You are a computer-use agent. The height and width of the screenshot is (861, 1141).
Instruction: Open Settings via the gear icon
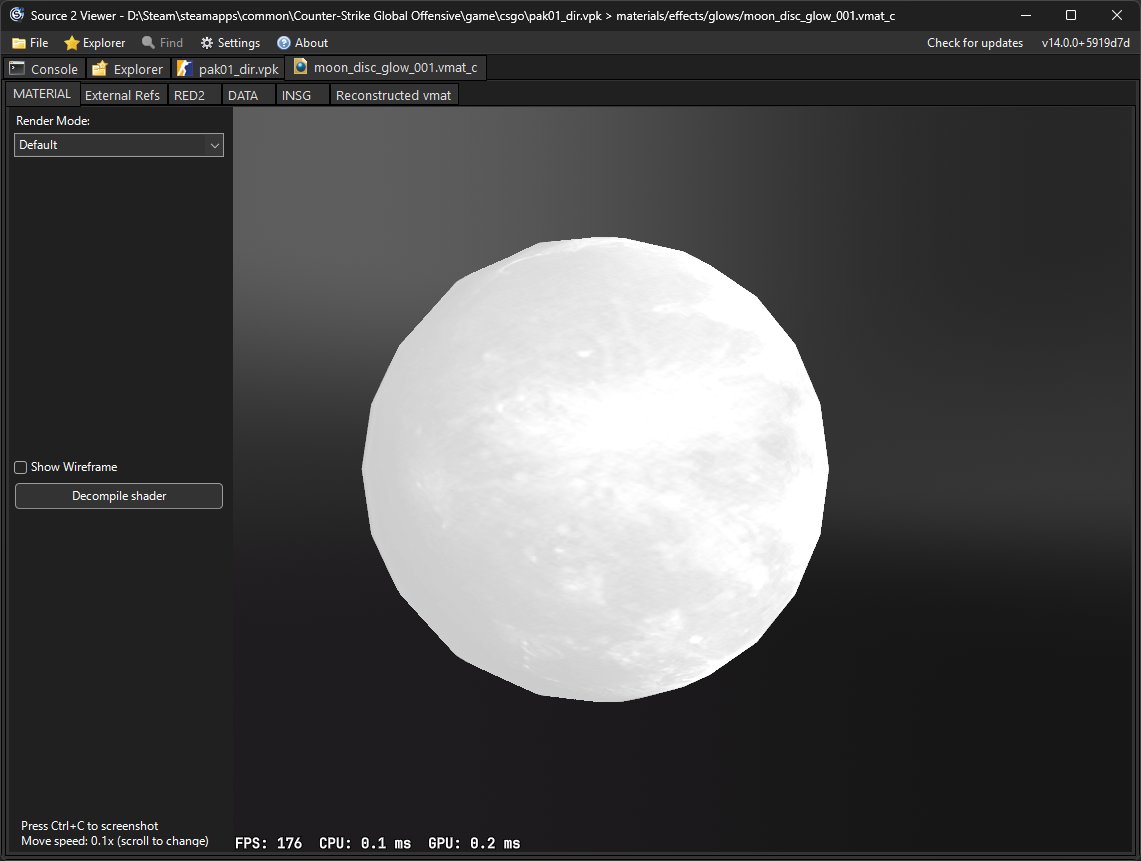pos(207,43)
